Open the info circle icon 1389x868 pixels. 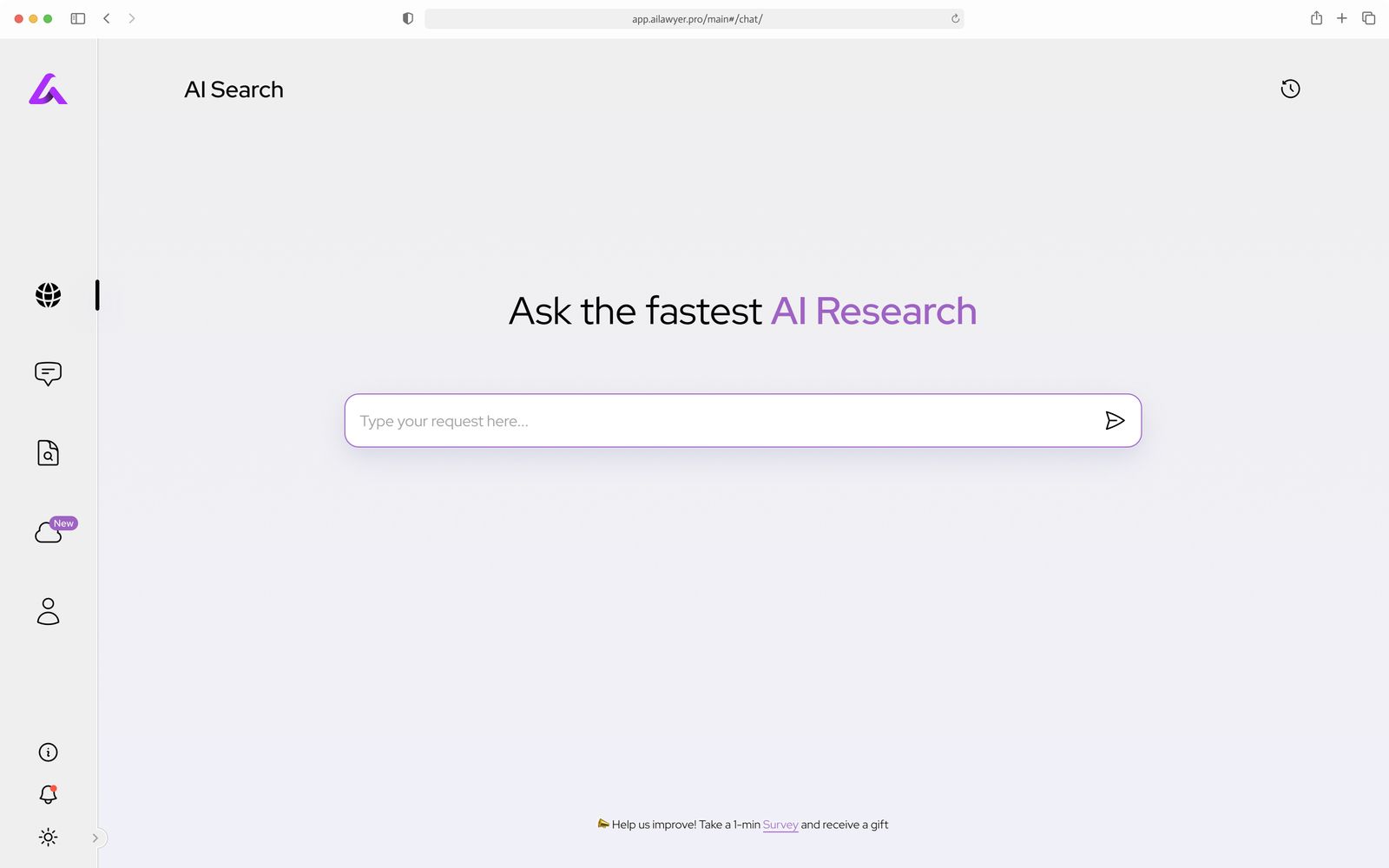tap(48, 753)
